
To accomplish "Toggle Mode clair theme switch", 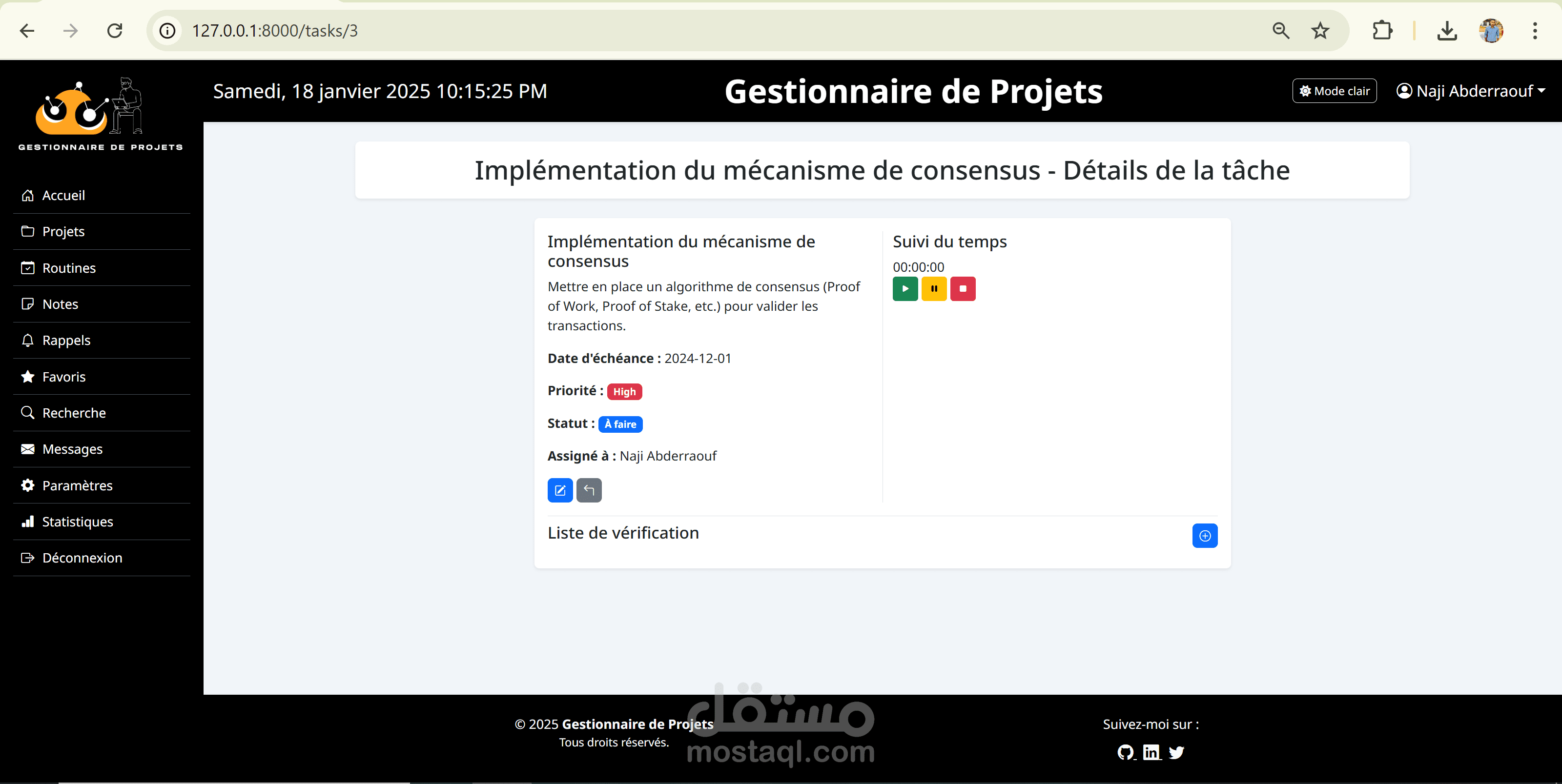I will 1334,91.
